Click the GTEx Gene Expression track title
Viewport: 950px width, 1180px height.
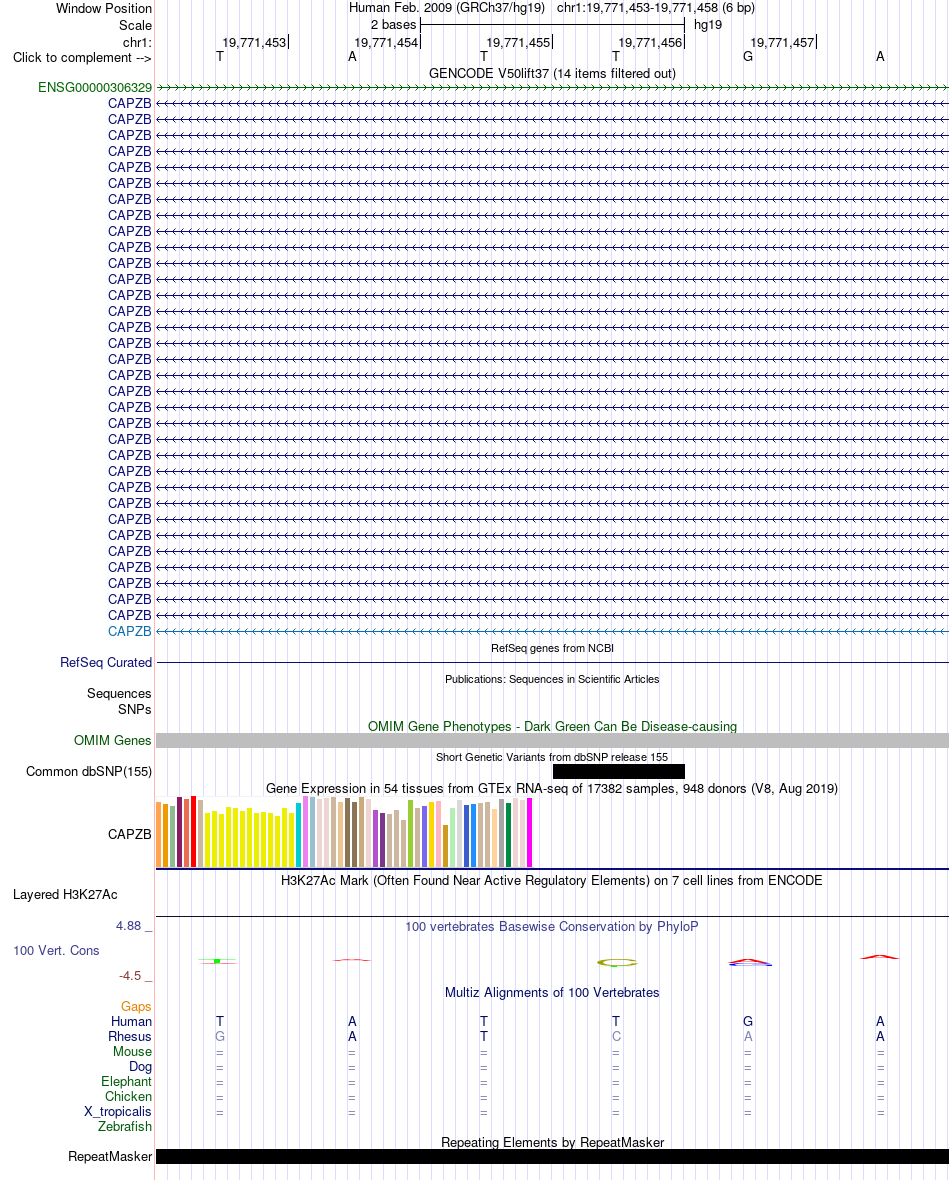click(552, 789)
